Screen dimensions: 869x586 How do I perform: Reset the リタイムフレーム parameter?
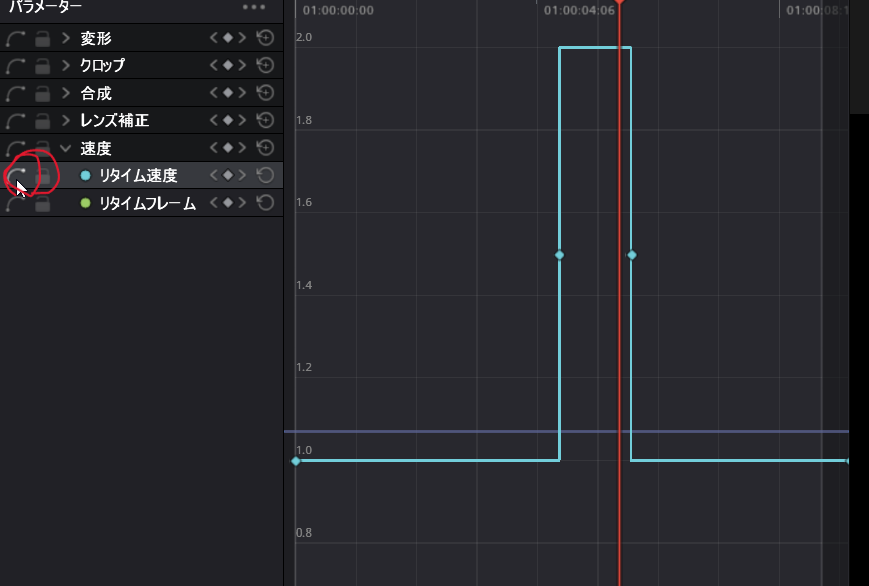point(265,204)
